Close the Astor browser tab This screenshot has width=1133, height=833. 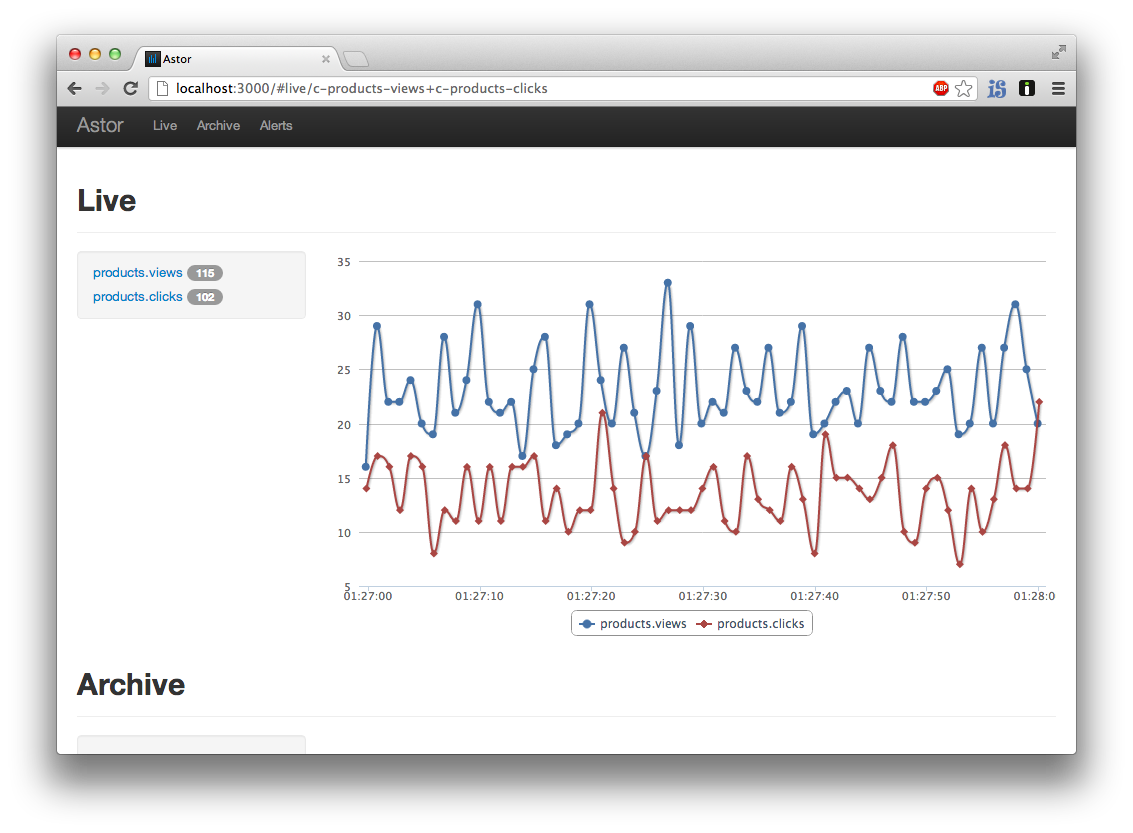tap(326, 59)
